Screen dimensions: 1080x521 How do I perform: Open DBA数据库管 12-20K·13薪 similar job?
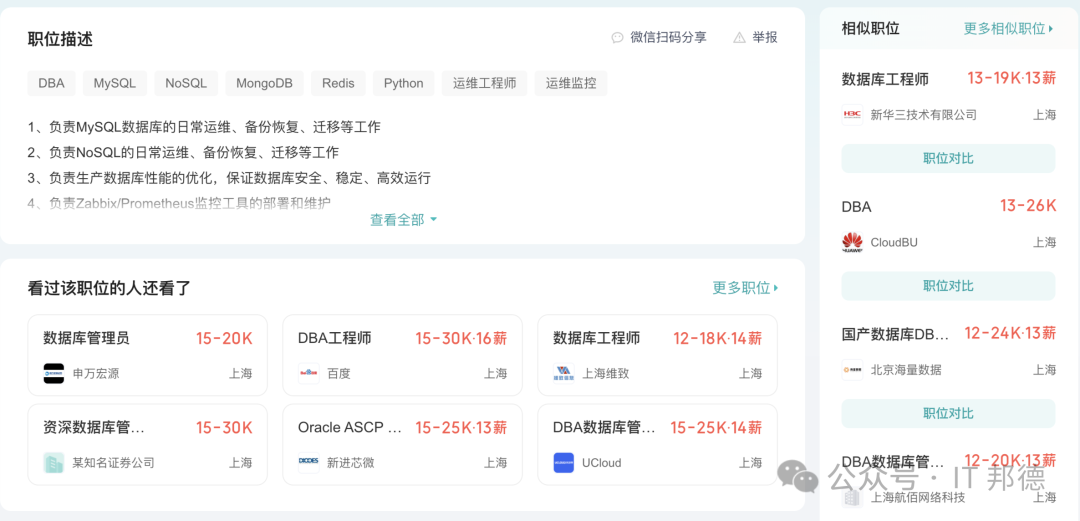[895, 462]
